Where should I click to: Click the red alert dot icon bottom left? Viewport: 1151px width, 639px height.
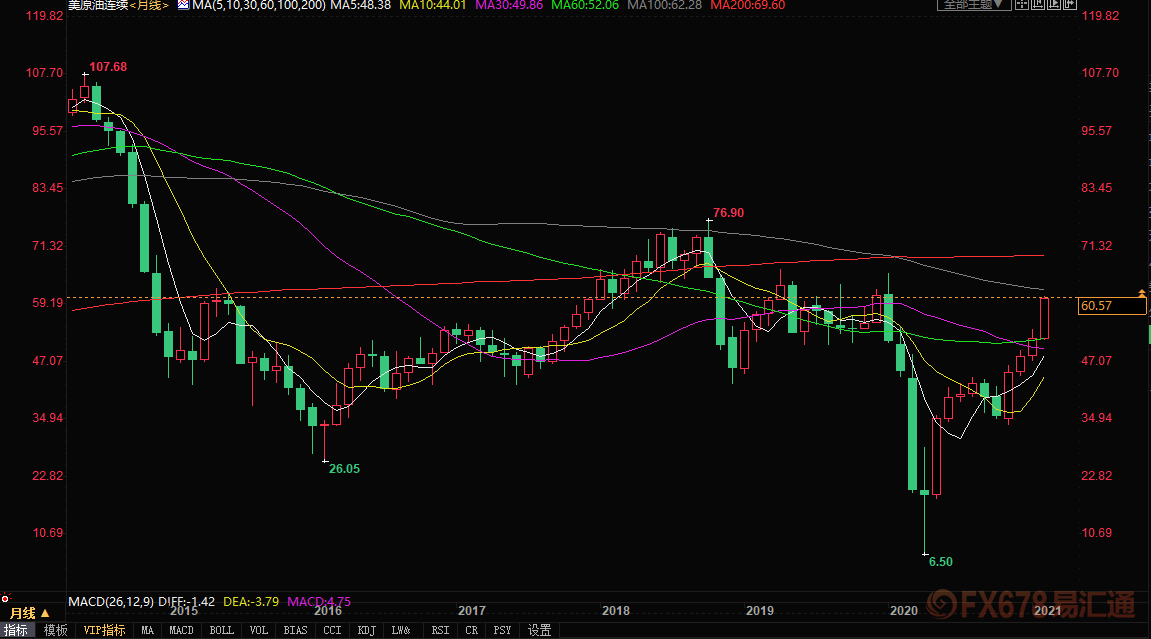click(5, 599)
